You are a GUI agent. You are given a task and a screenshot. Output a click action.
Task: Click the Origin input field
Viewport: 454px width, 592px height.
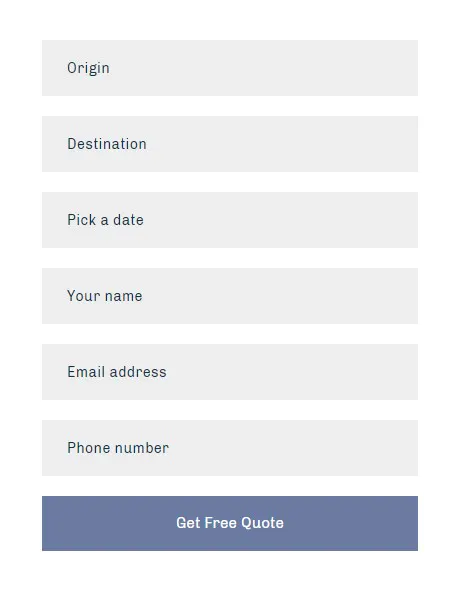point(230,68)
